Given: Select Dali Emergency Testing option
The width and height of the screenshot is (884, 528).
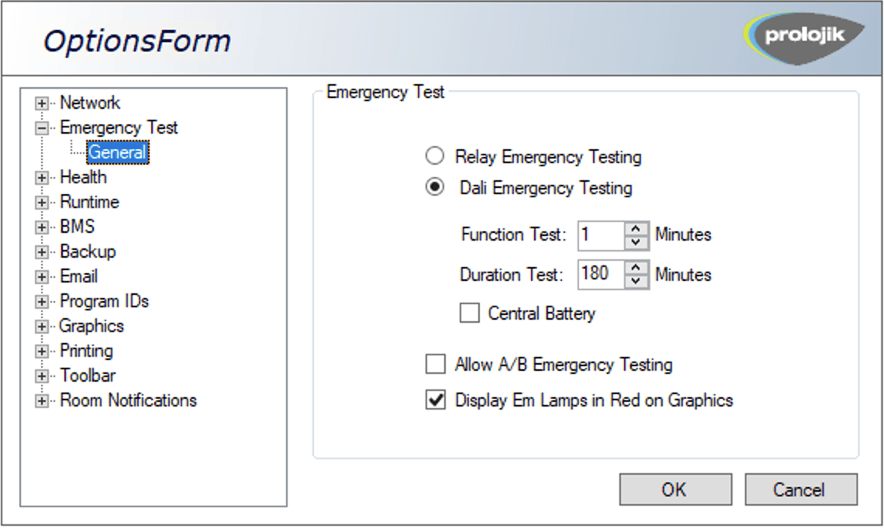Looking at the screenshot, I should [x=435, y=188].
